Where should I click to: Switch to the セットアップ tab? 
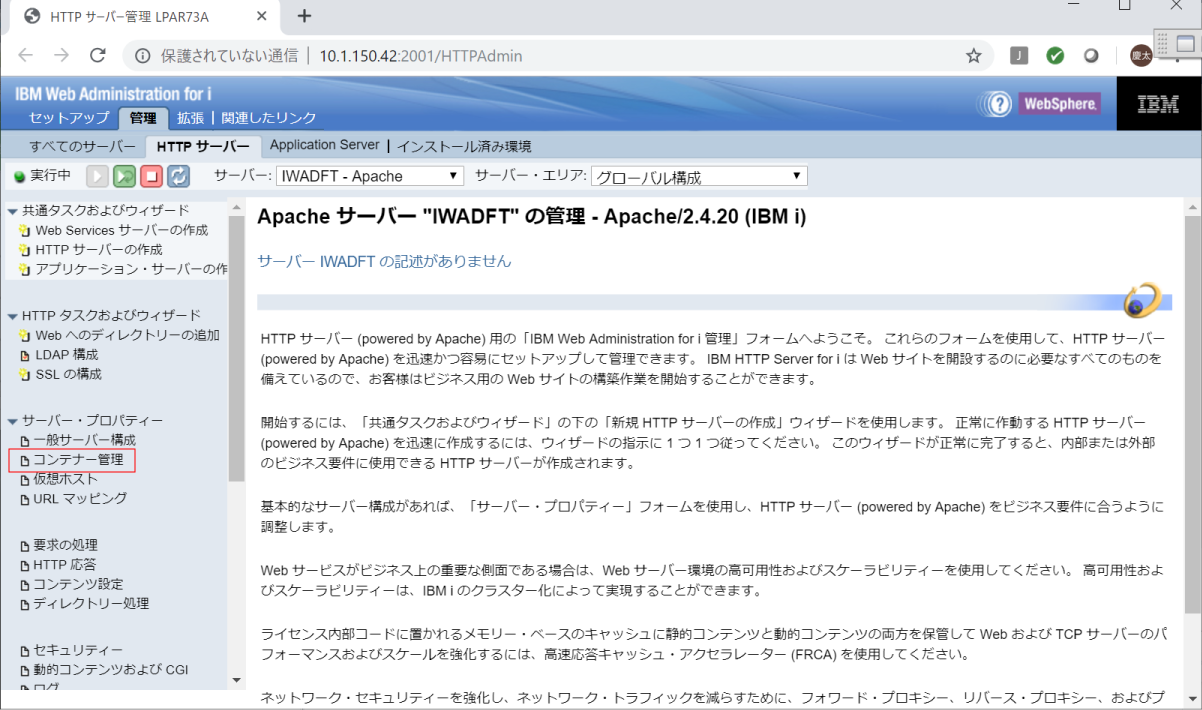pos(69,118)
